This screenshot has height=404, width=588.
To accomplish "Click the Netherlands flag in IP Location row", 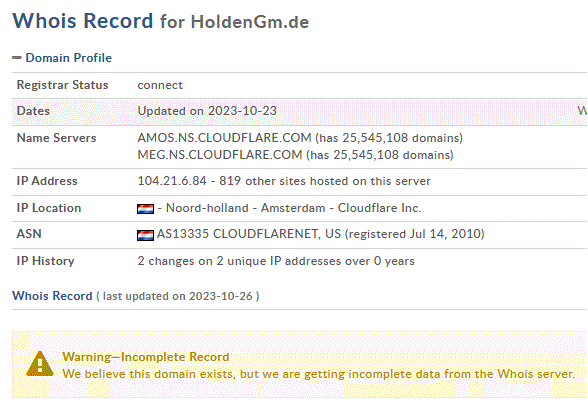I will coord(146,209).
